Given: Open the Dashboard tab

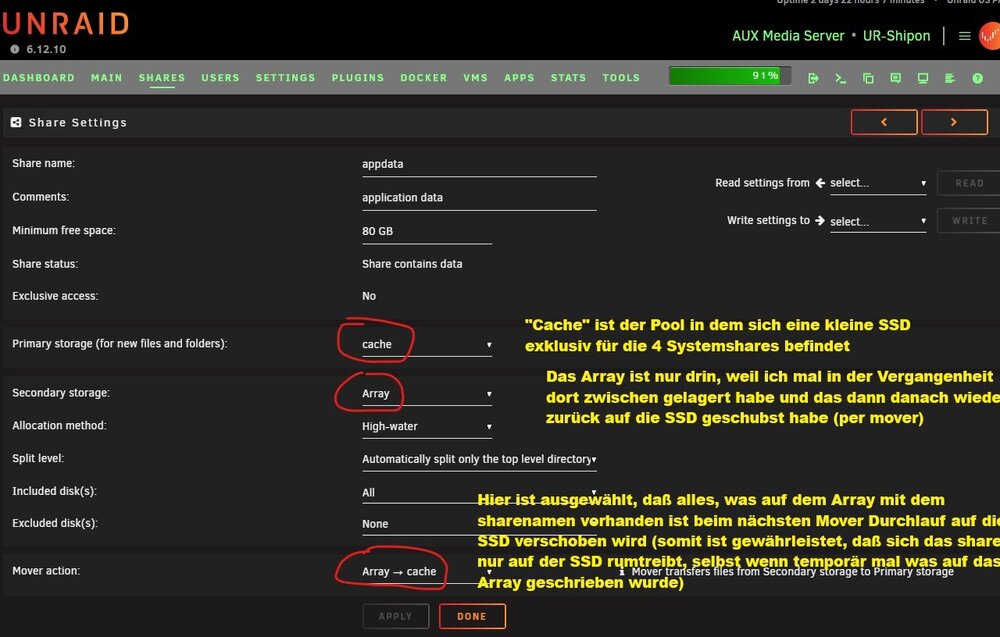Looking at the screenshot, I should [39, 78].
